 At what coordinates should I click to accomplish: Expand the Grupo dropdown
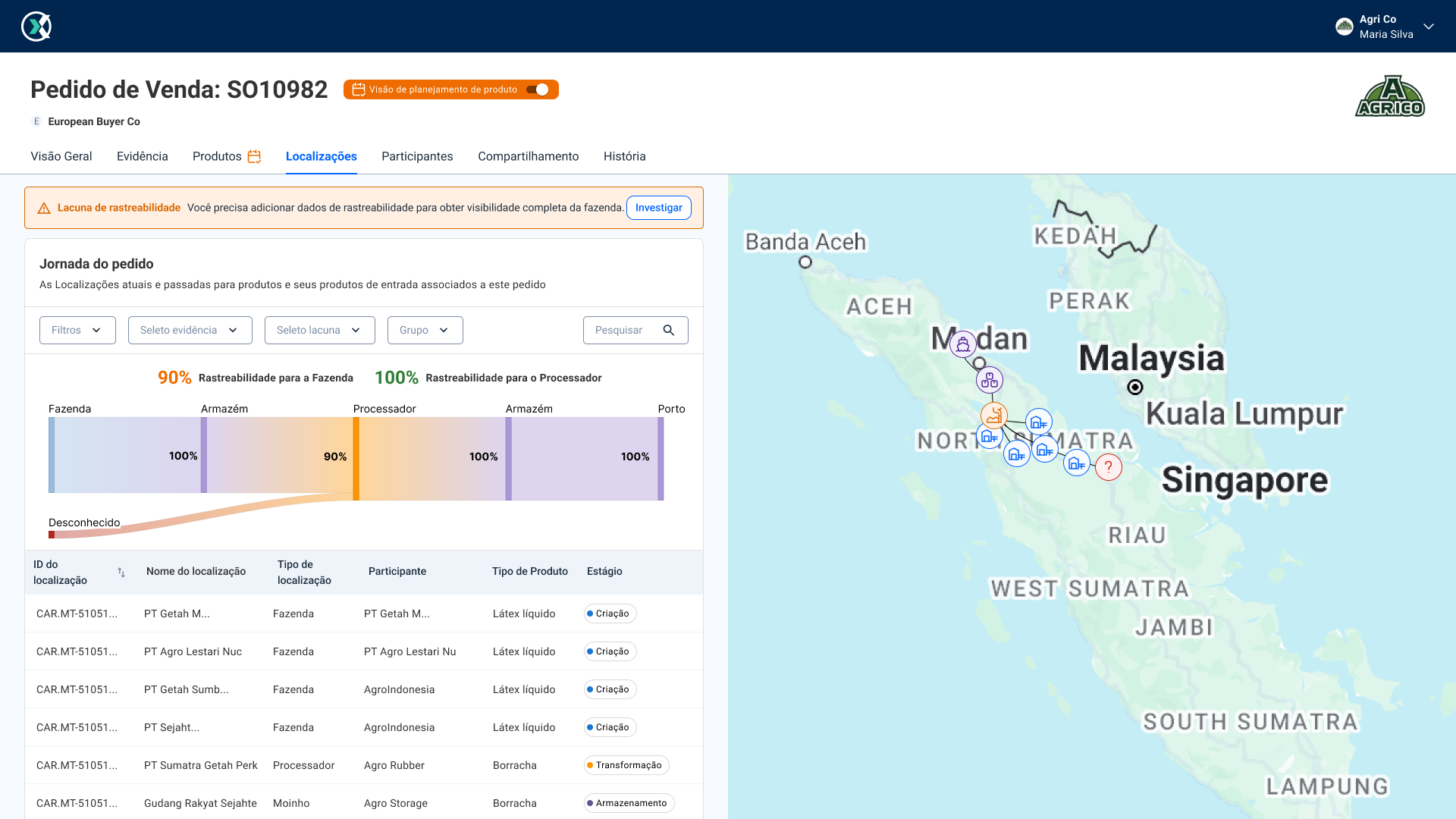click(425, 331)
